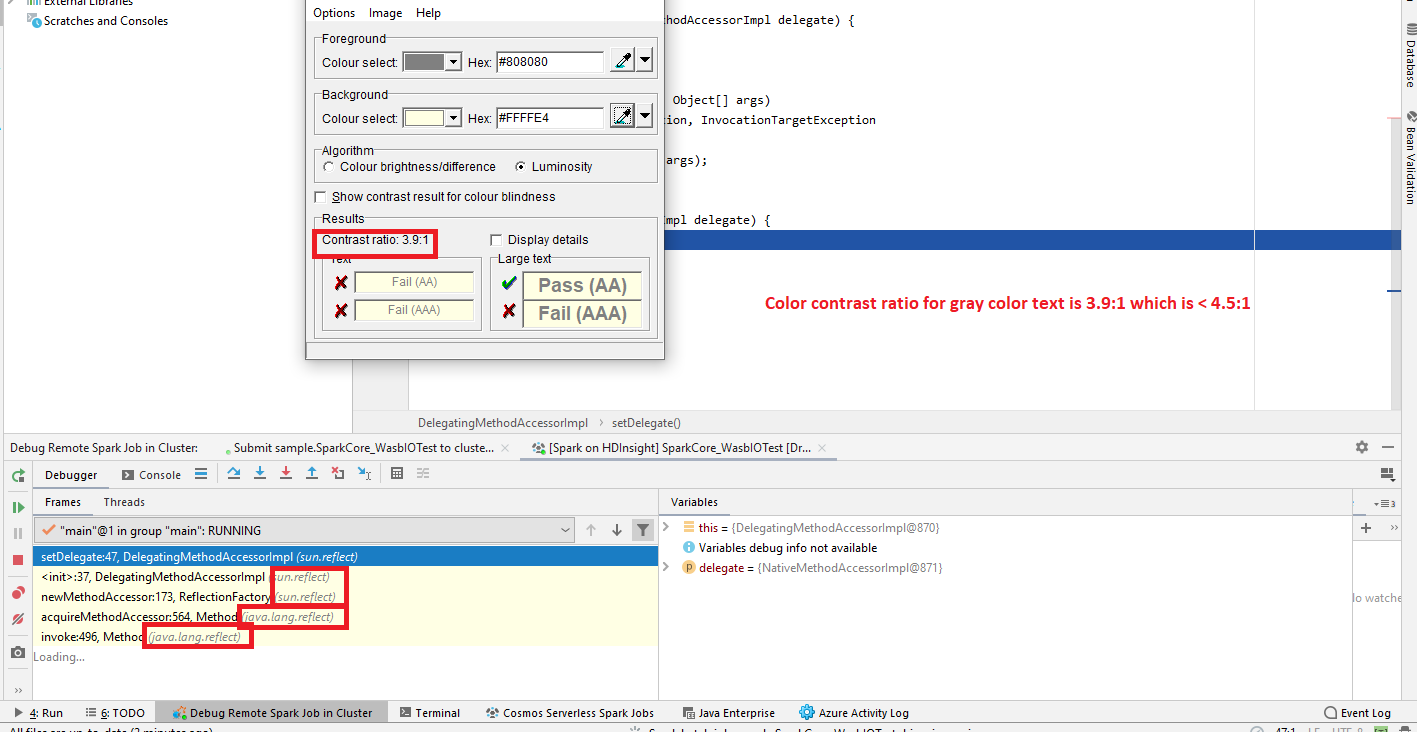Activate Force Step Into red arrow
This screenshot has width=1417, height=732.
[286, 473]
